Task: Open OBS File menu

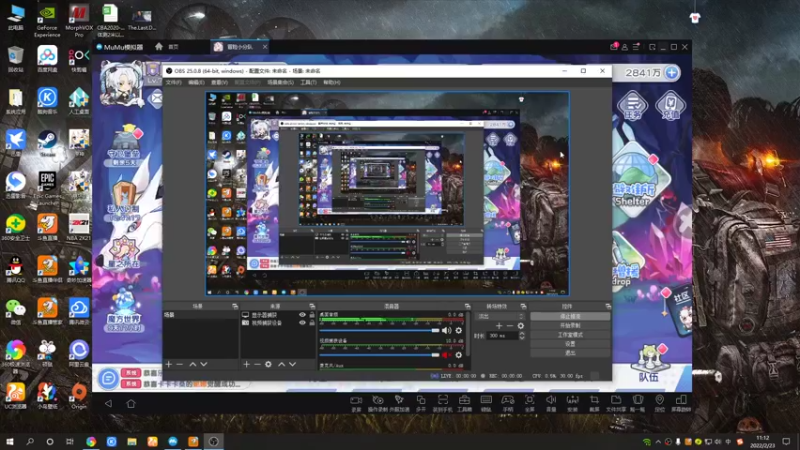Action: click(x=173, y=82)
